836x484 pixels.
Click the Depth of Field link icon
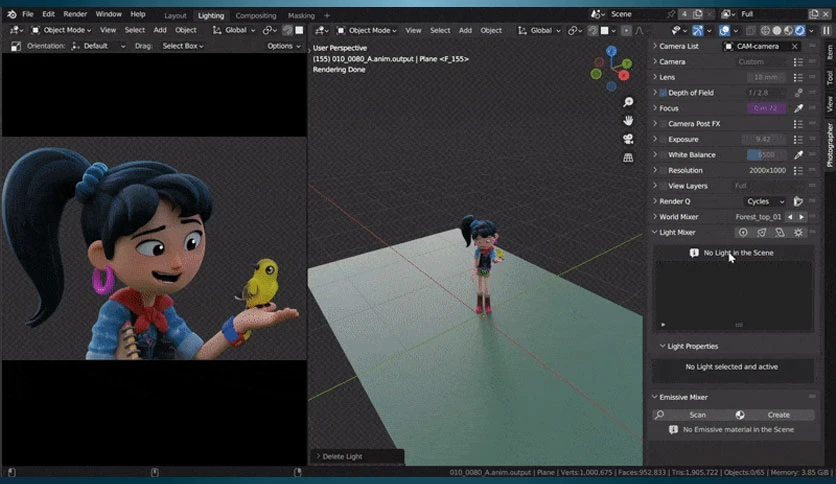click(798, 93)
